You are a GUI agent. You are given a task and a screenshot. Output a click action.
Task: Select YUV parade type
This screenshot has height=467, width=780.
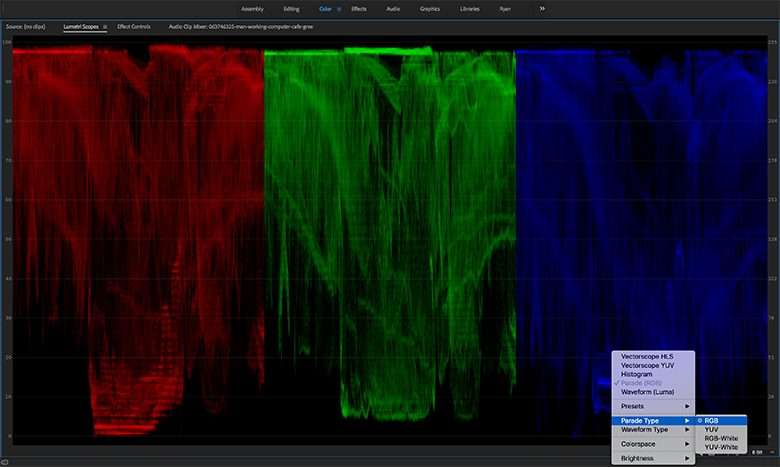pos(721,430)
